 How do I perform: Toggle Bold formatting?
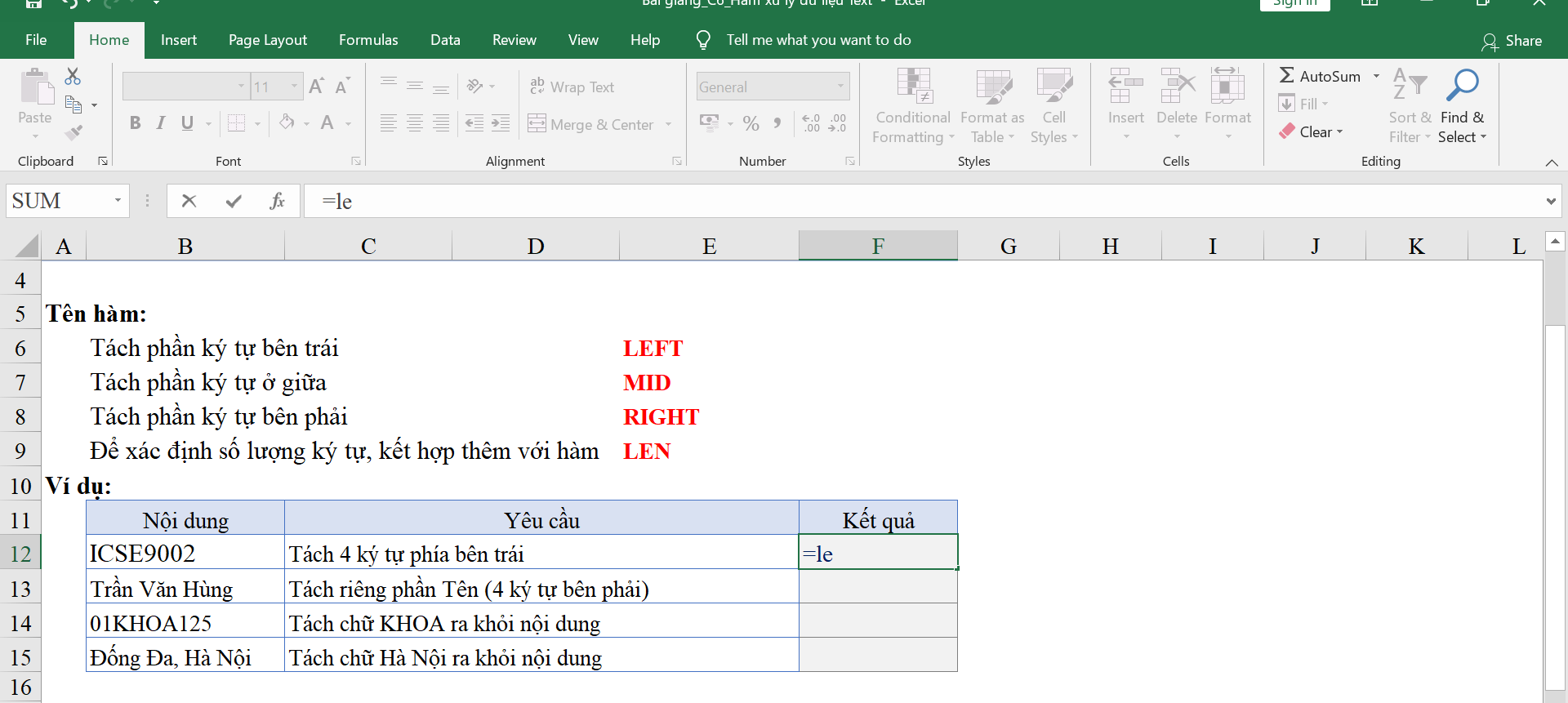pyautogui.click(x=135, y=123)
